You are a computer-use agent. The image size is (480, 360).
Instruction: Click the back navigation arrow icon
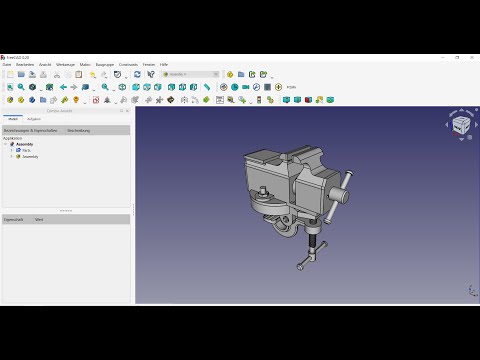tap(63, 87)
